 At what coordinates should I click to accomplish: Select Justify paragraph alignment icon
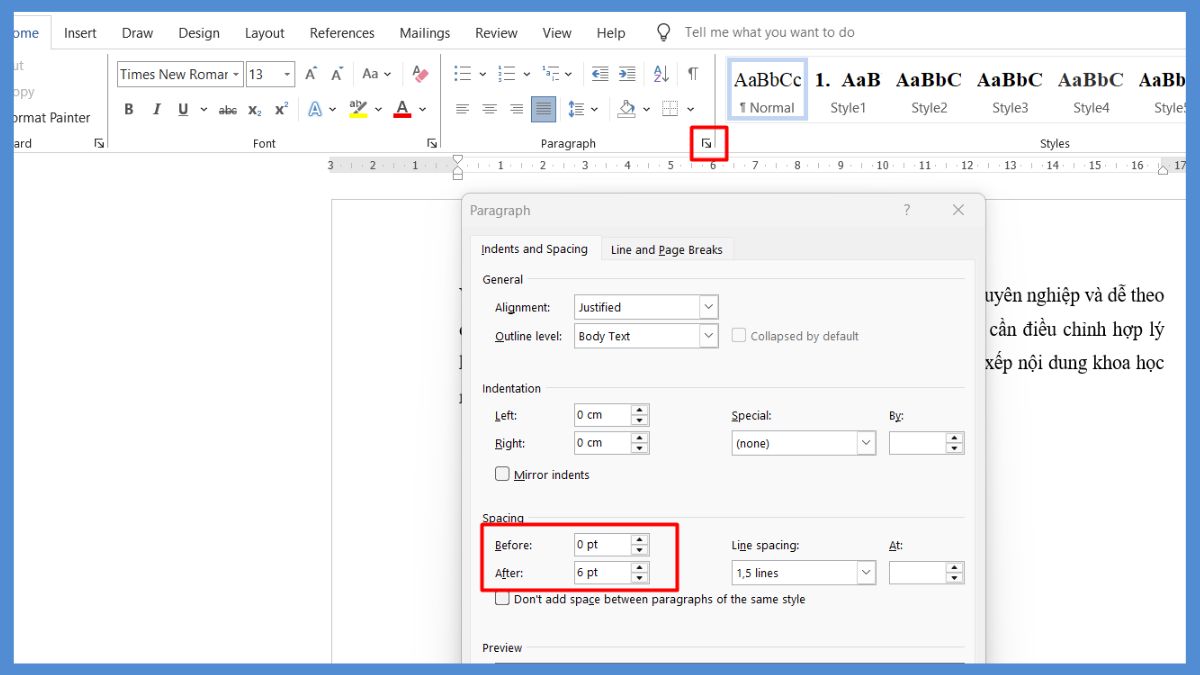544,109
